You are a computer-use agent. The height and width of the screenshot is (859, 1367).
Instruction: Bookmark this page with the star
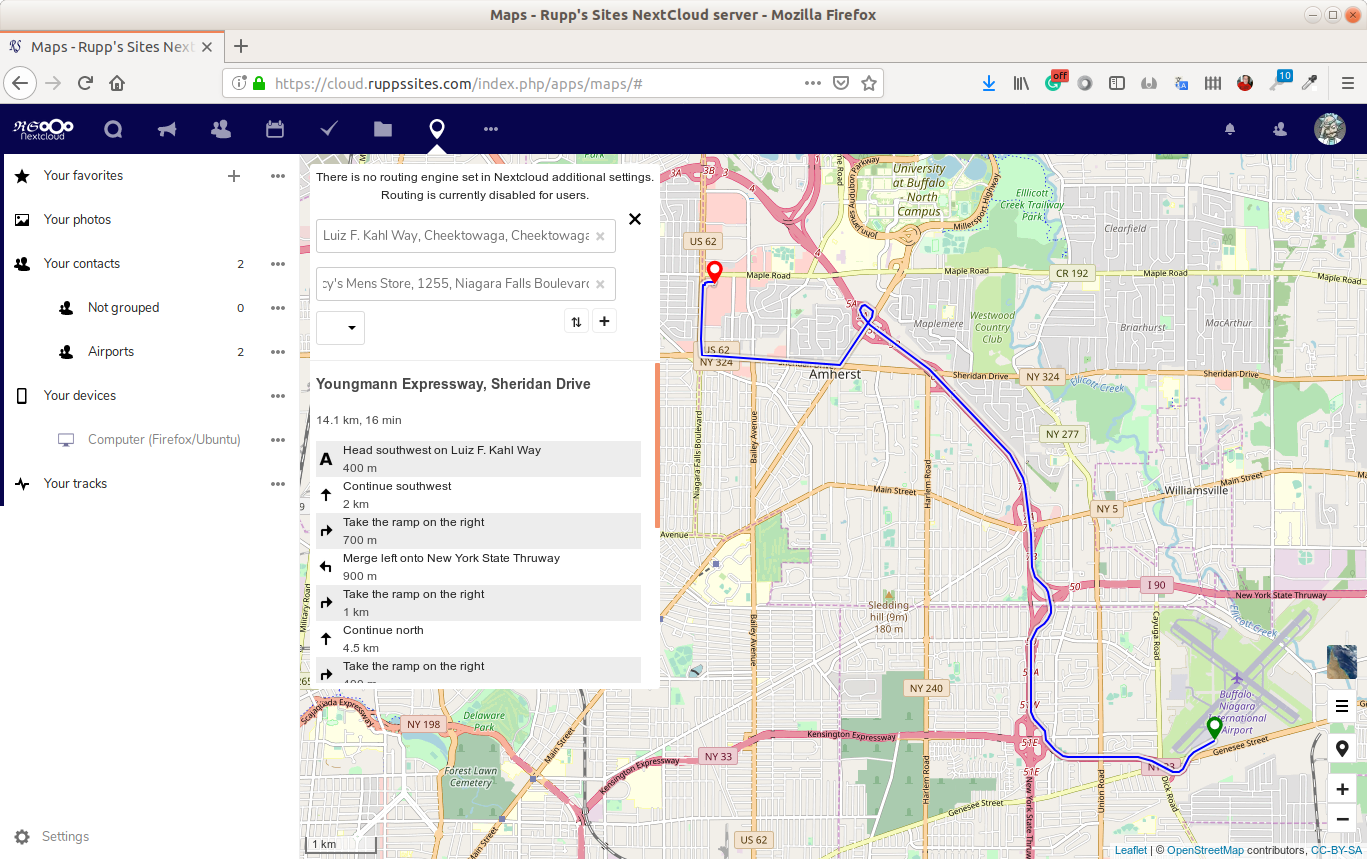pyautogui.click(x=869, y=83)
